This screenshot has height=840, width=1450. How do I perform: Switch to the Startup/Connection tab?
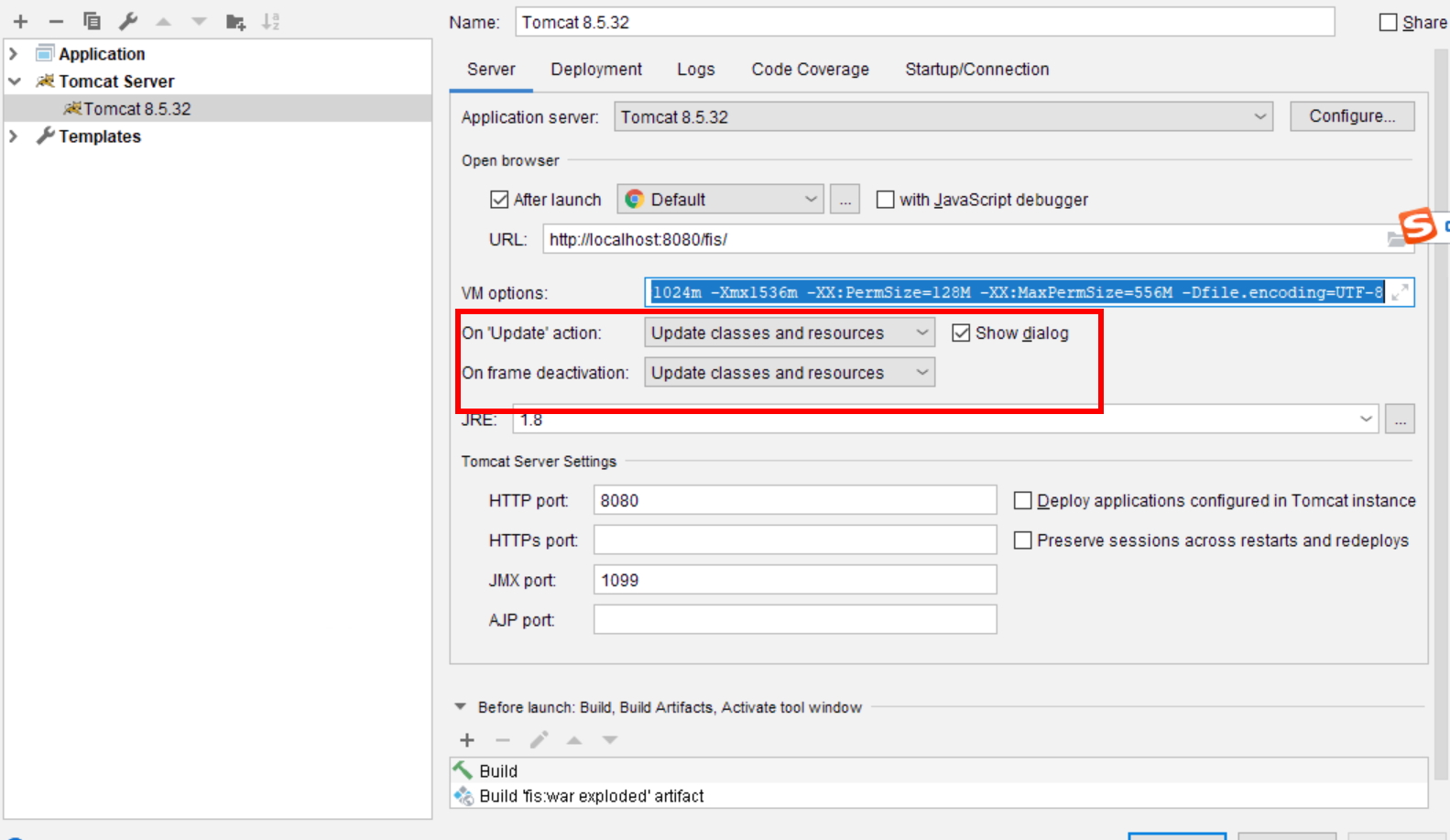point(977,70)
